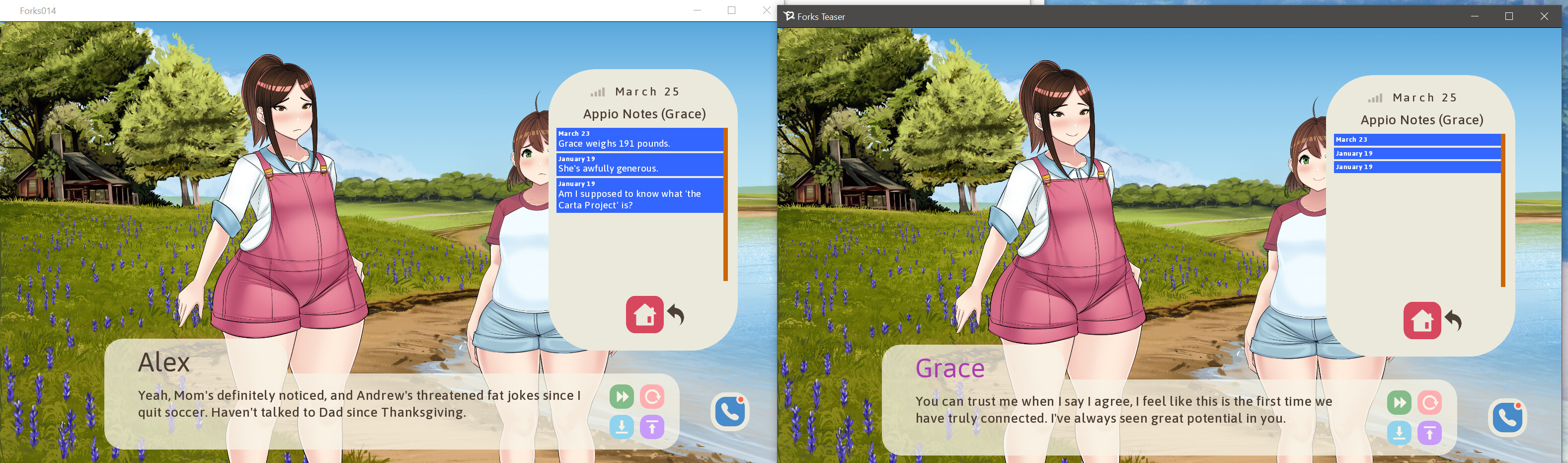This screenshot has height=463, width=1568.
Task: Click the red home icon in Forks Teaser phone
Action: tap(1421, 321)
